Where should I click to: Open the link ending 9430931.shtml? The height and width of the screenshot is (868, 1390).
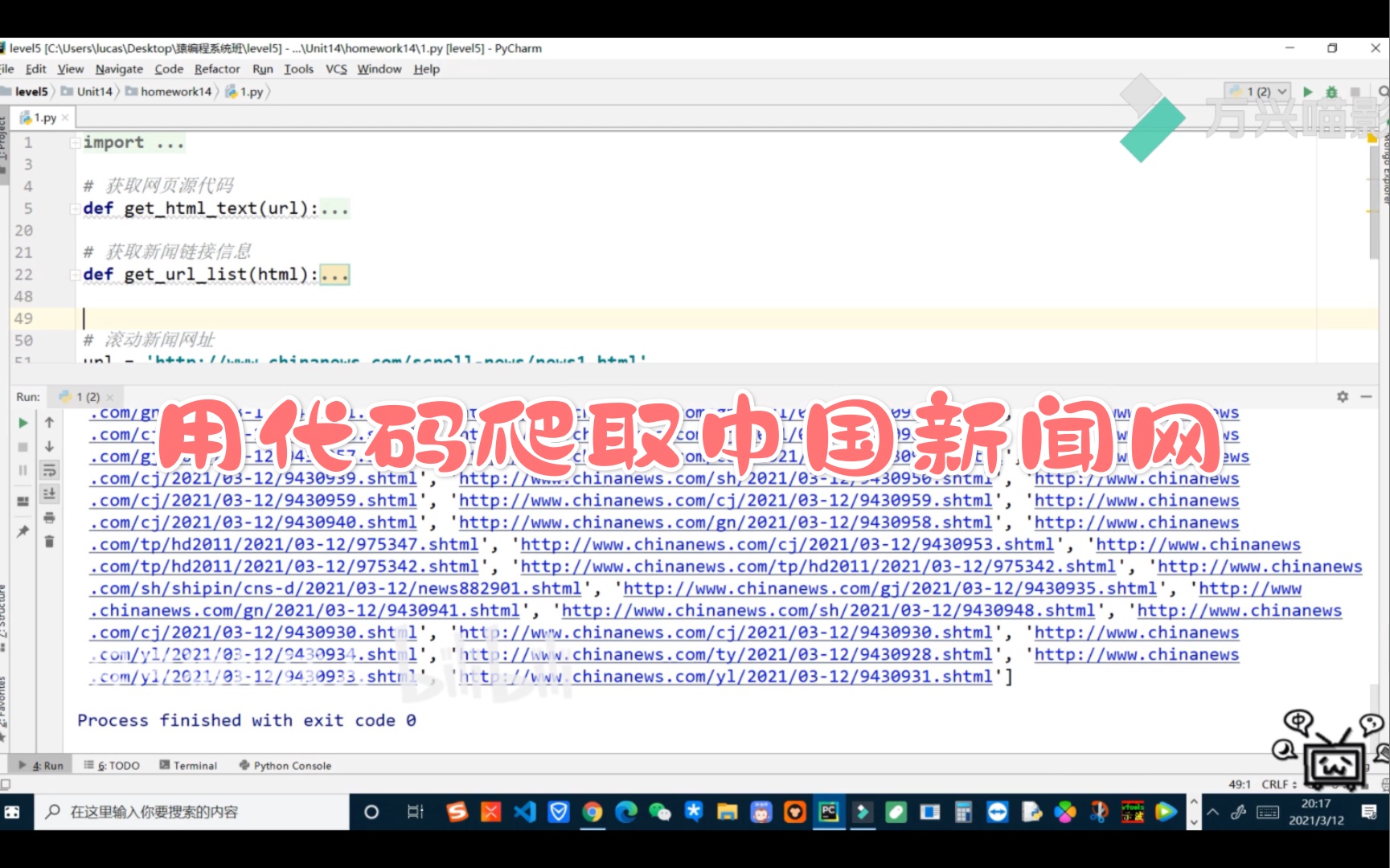click(725, 677)
